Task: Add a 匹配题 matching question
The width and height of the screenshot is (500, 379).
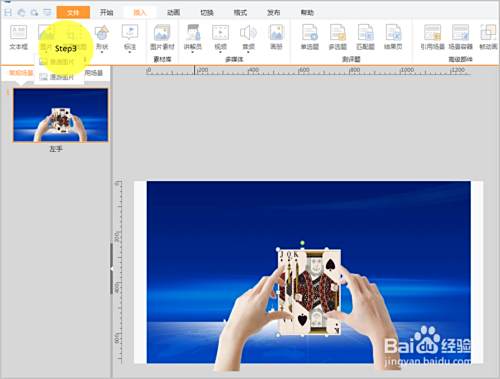Action: click(366, 37)
